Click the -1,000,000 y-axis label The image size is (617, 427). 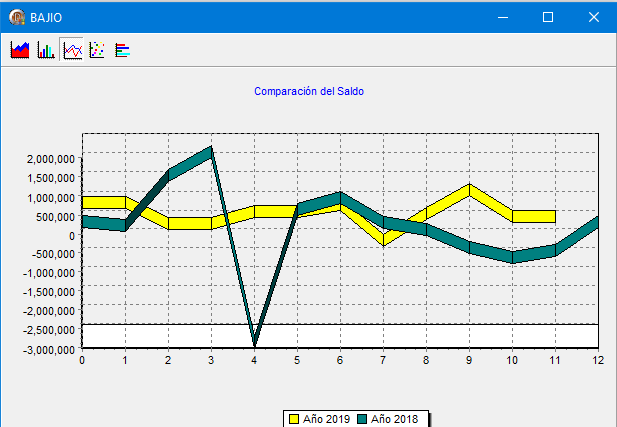pyautogui.click(x=48, y=273)
